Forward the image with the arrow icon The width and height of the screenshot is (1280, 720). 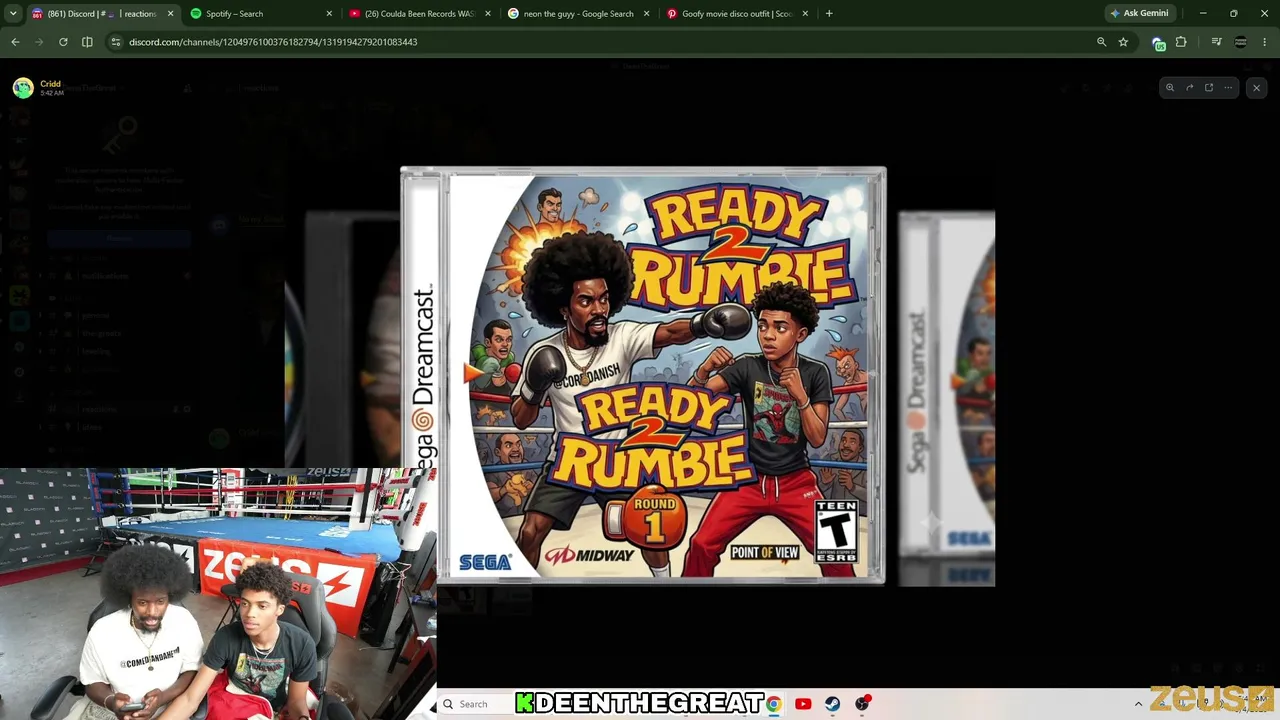[1189, 88]
